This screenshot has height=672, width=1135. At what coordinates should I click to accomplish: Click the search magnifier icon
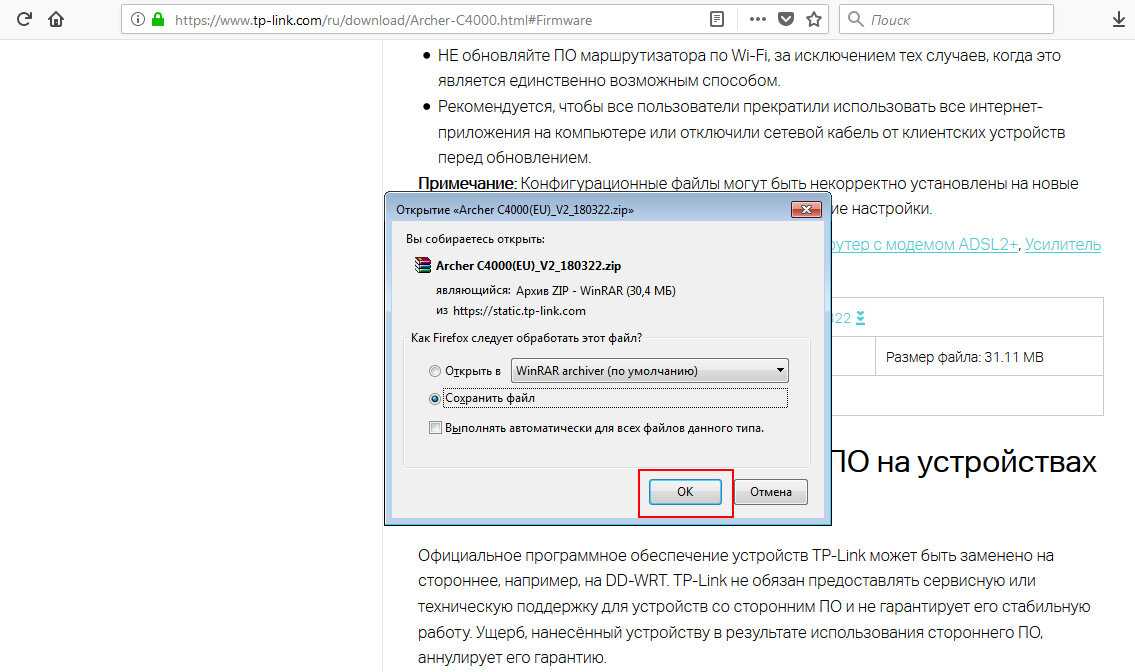point(856,20)
